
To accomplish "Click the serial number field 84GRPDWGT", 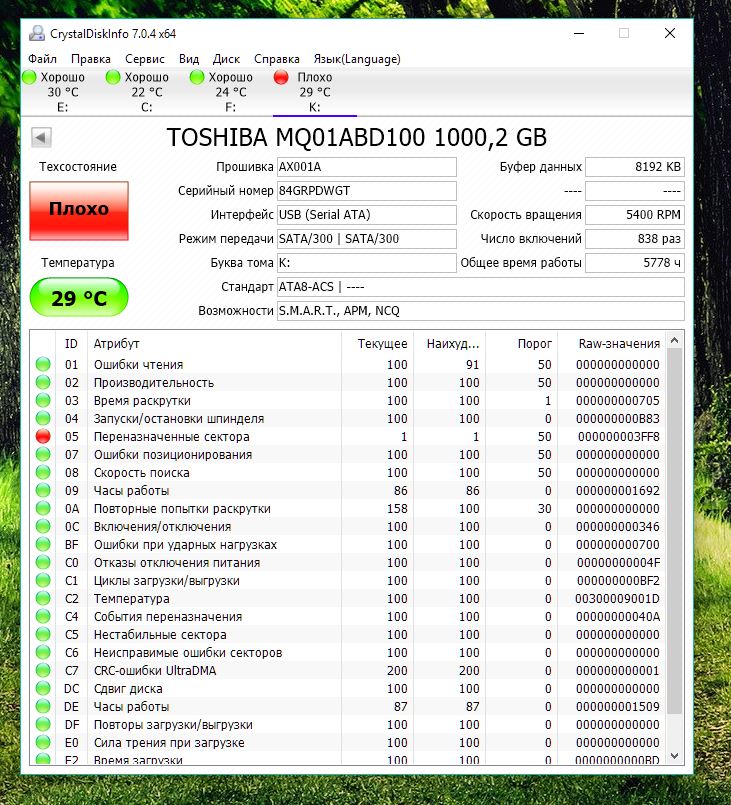I will pos(367,191).
